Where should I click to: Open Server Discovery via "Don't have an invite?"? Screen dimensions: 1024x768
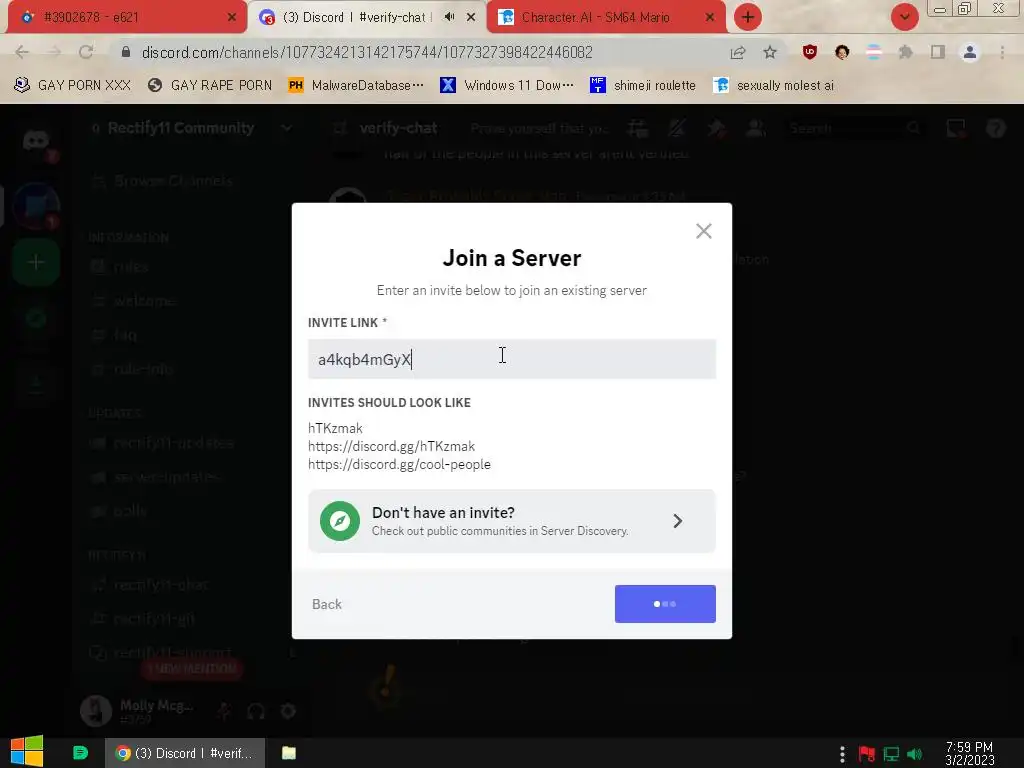pos(511,520)
